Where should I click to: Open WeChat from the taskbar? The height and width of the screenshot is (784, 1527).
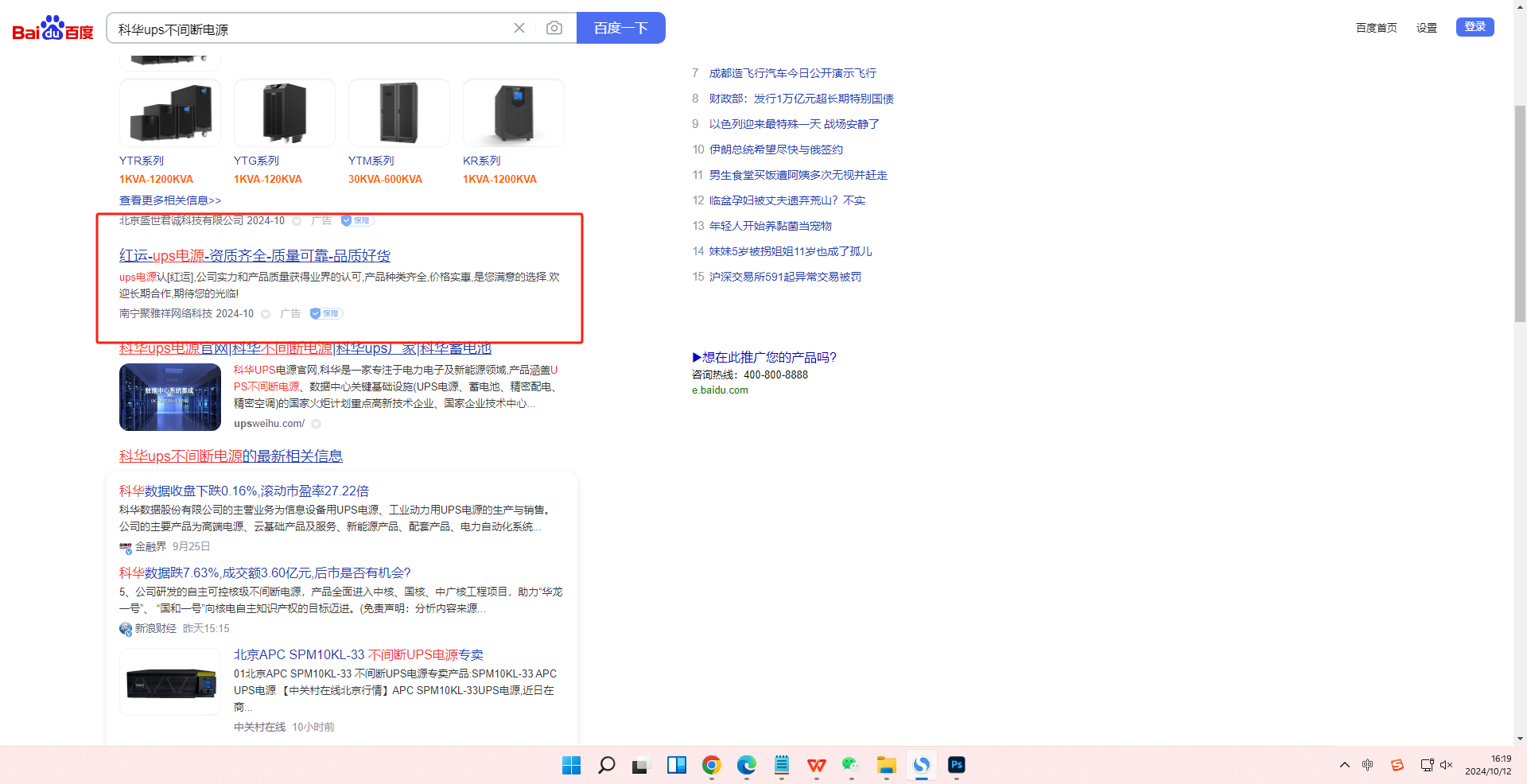851,765
